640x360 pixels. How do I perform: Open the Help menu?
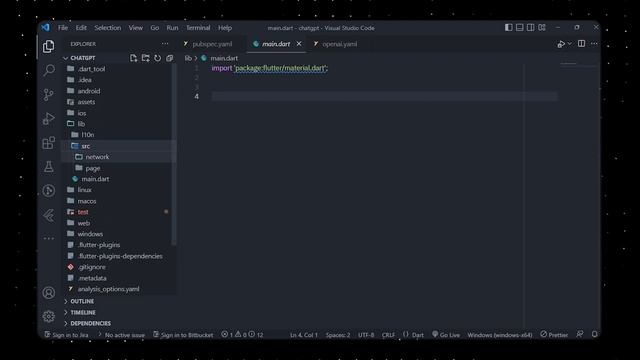(x=225, y=28)
